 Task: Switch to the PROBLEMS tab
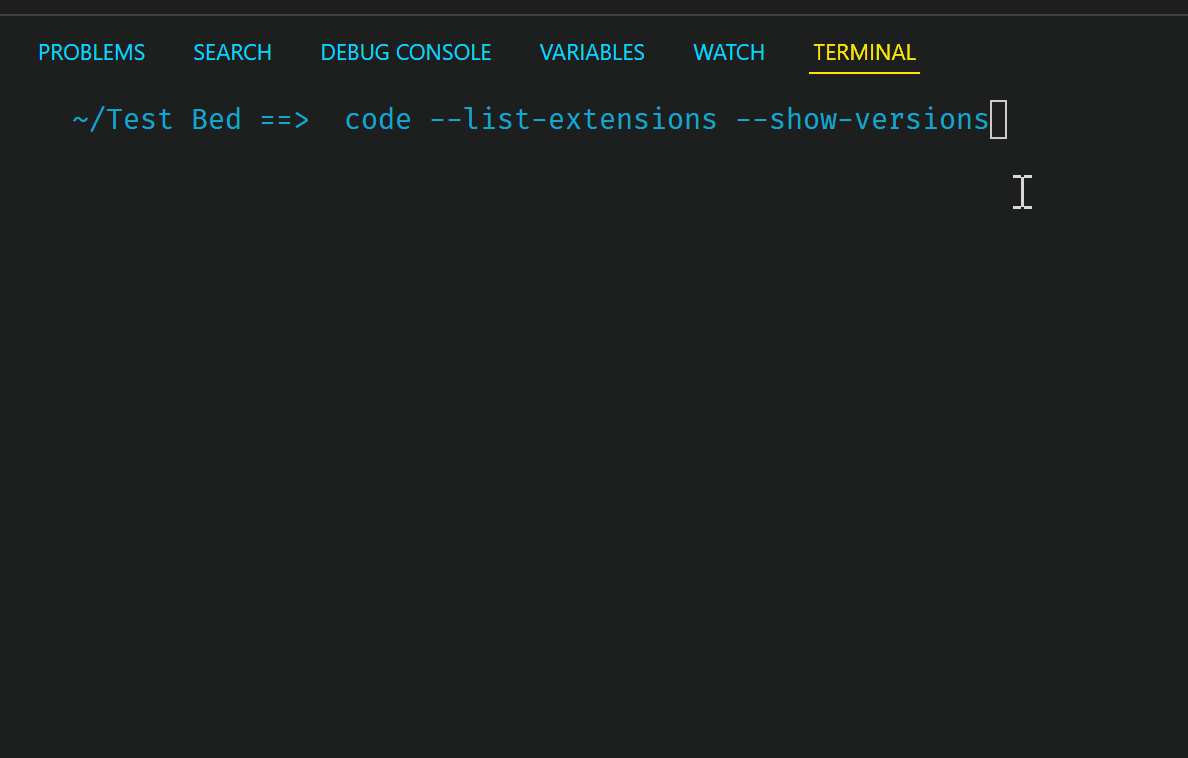pyautogui.click(x=91, y=52)
